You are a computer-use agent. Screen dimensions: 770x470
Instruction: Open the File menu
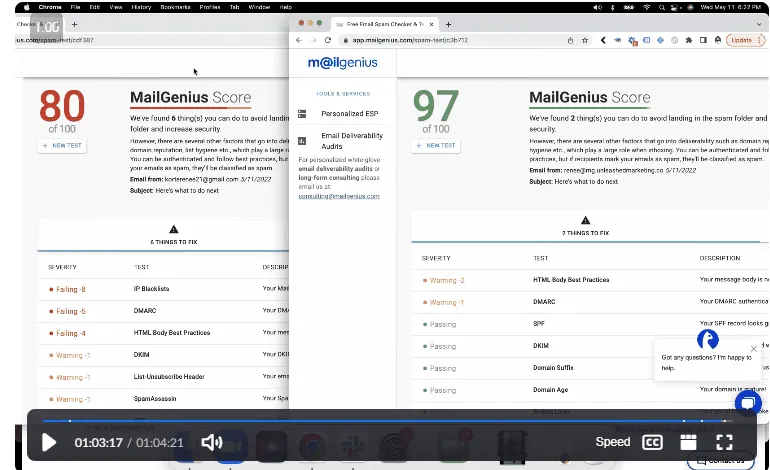click(x=75, y=7)
